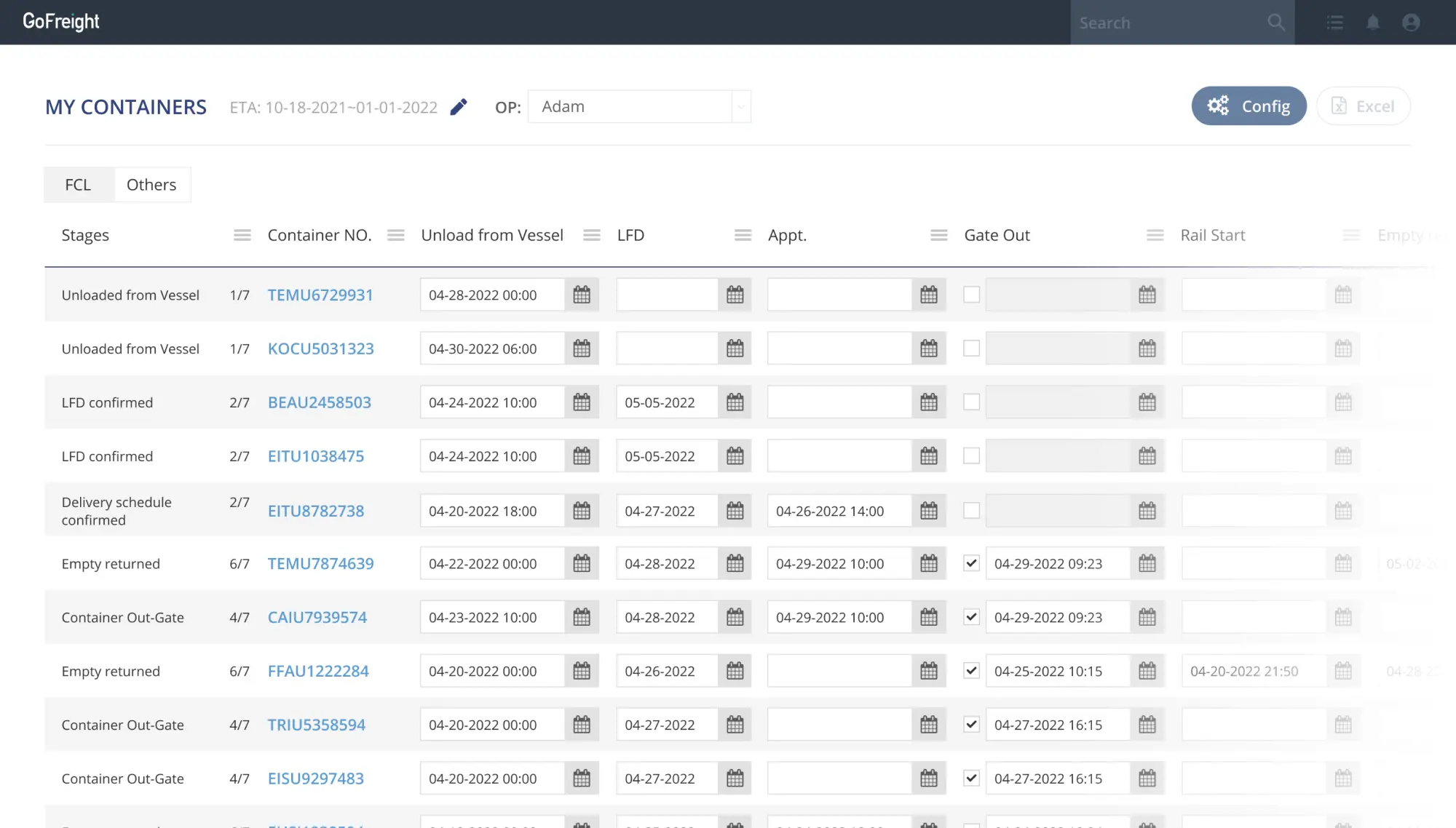Click the LFD date field for EITU1038475
Viewport: 1456px width, 828px height.
[666, 456]
